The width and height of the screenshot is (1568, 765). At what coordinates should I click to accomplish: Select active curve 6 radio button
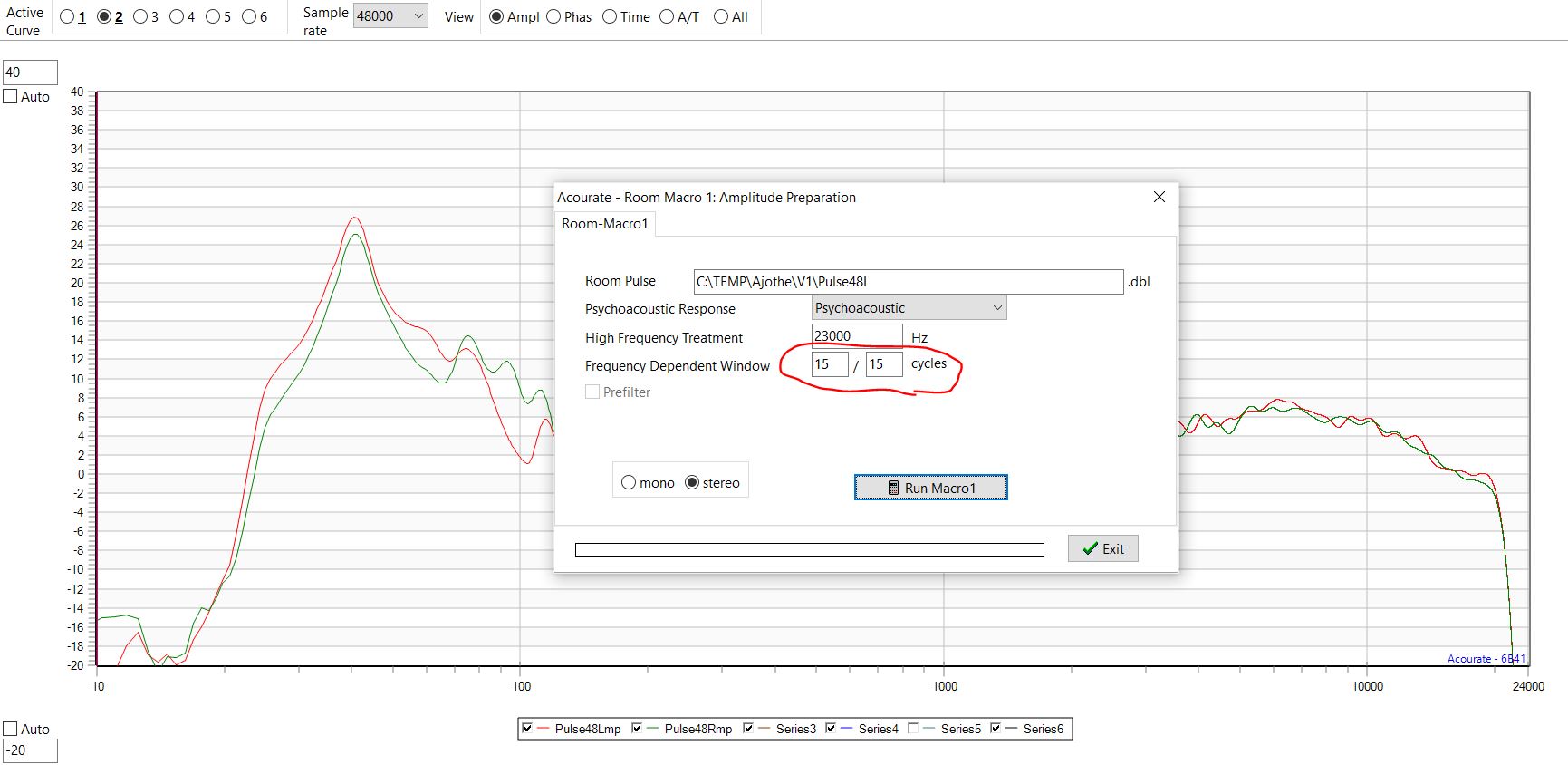(249, 16)
